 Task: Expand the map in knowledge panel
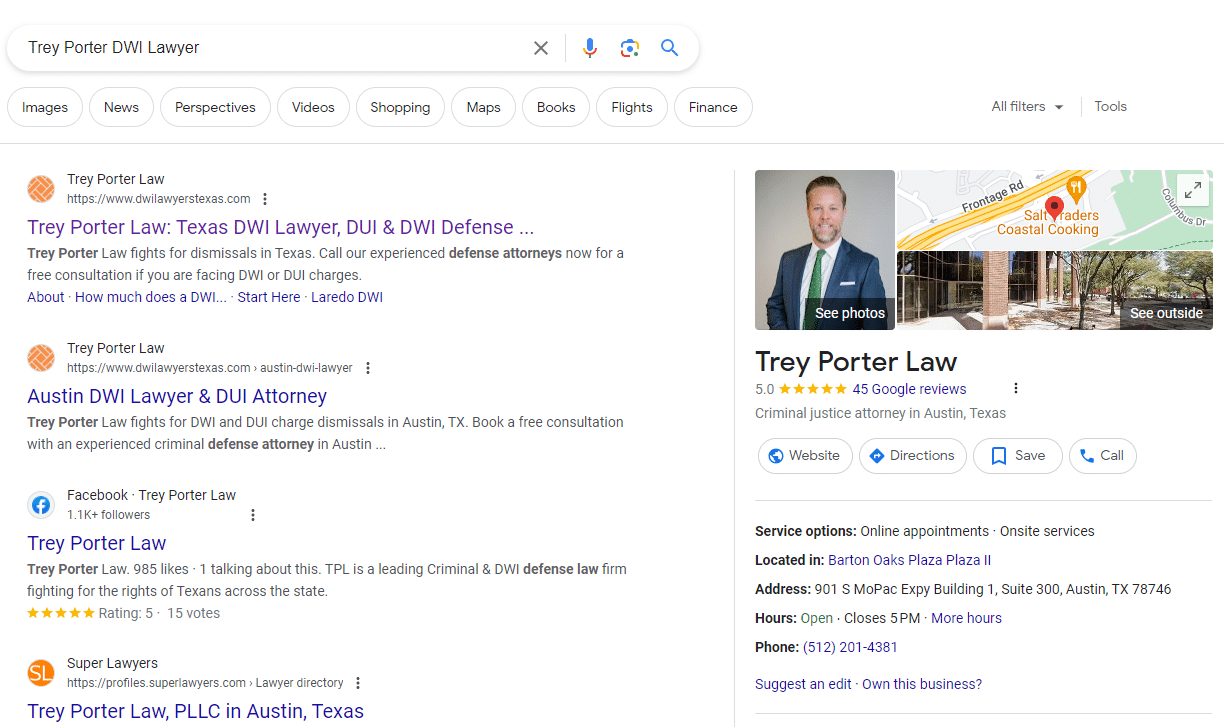tap(1192, 190)
